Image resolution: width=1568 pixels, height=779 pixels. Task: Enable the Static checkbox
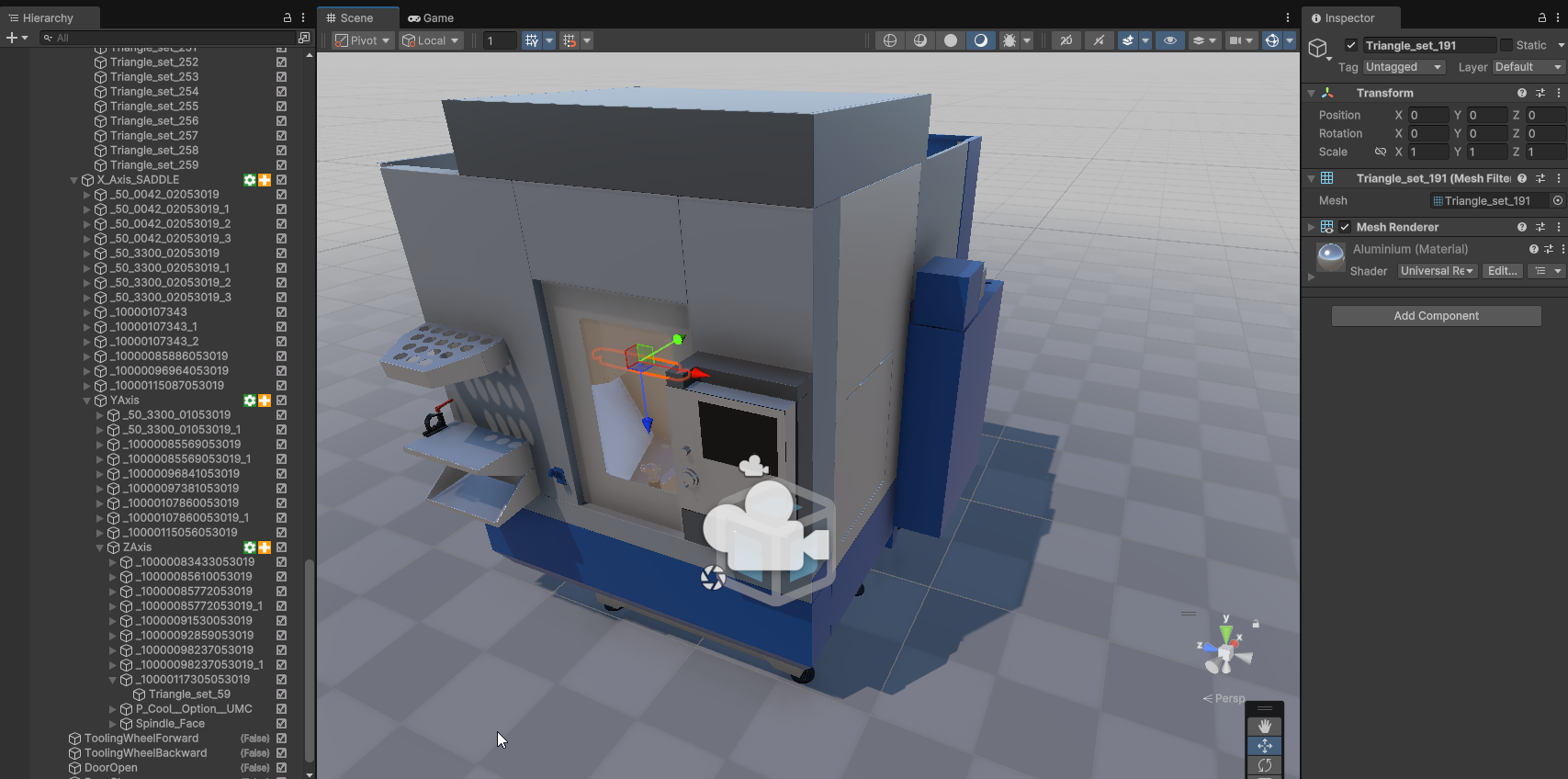point(1506,45)
